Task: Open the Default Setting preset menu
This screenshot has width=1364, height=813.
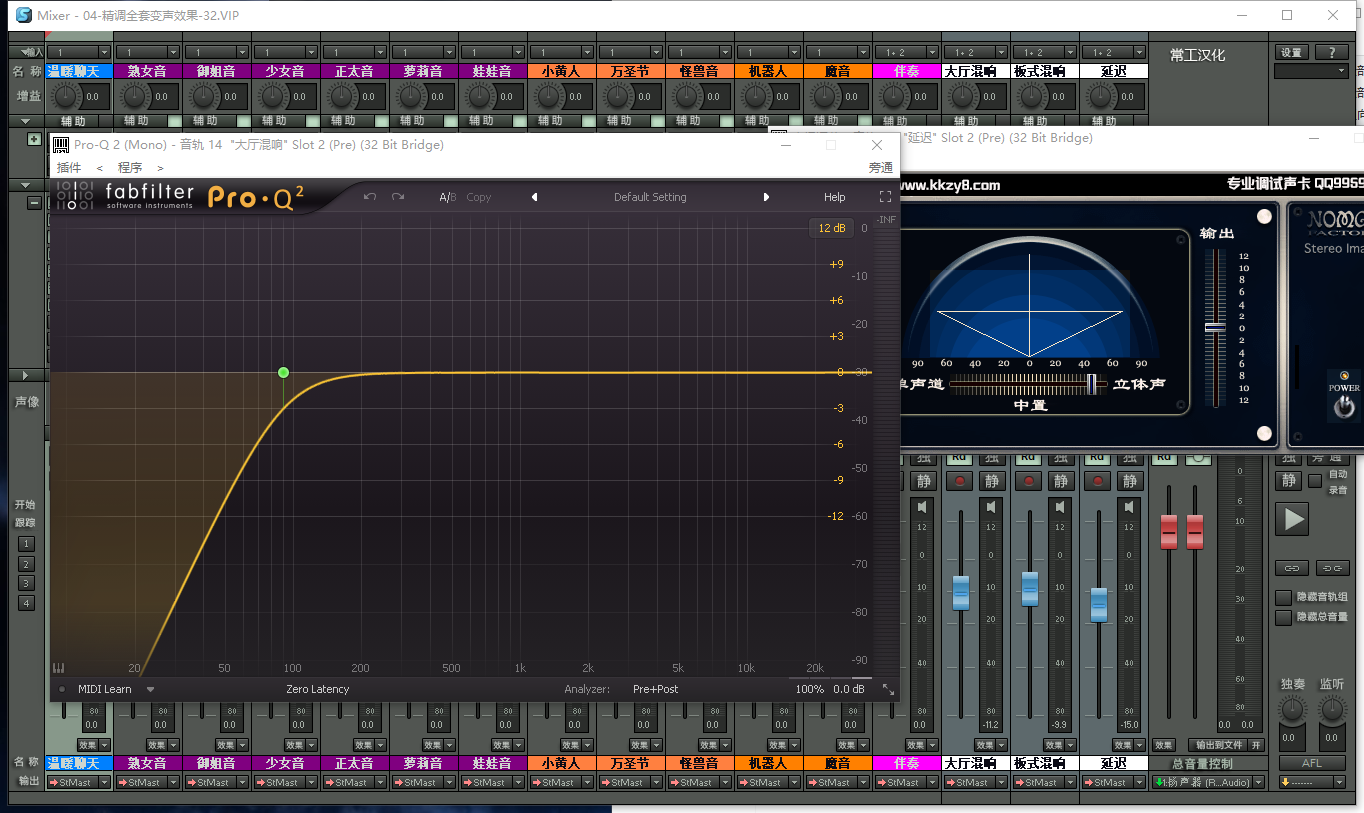Action: click(650, 197)
